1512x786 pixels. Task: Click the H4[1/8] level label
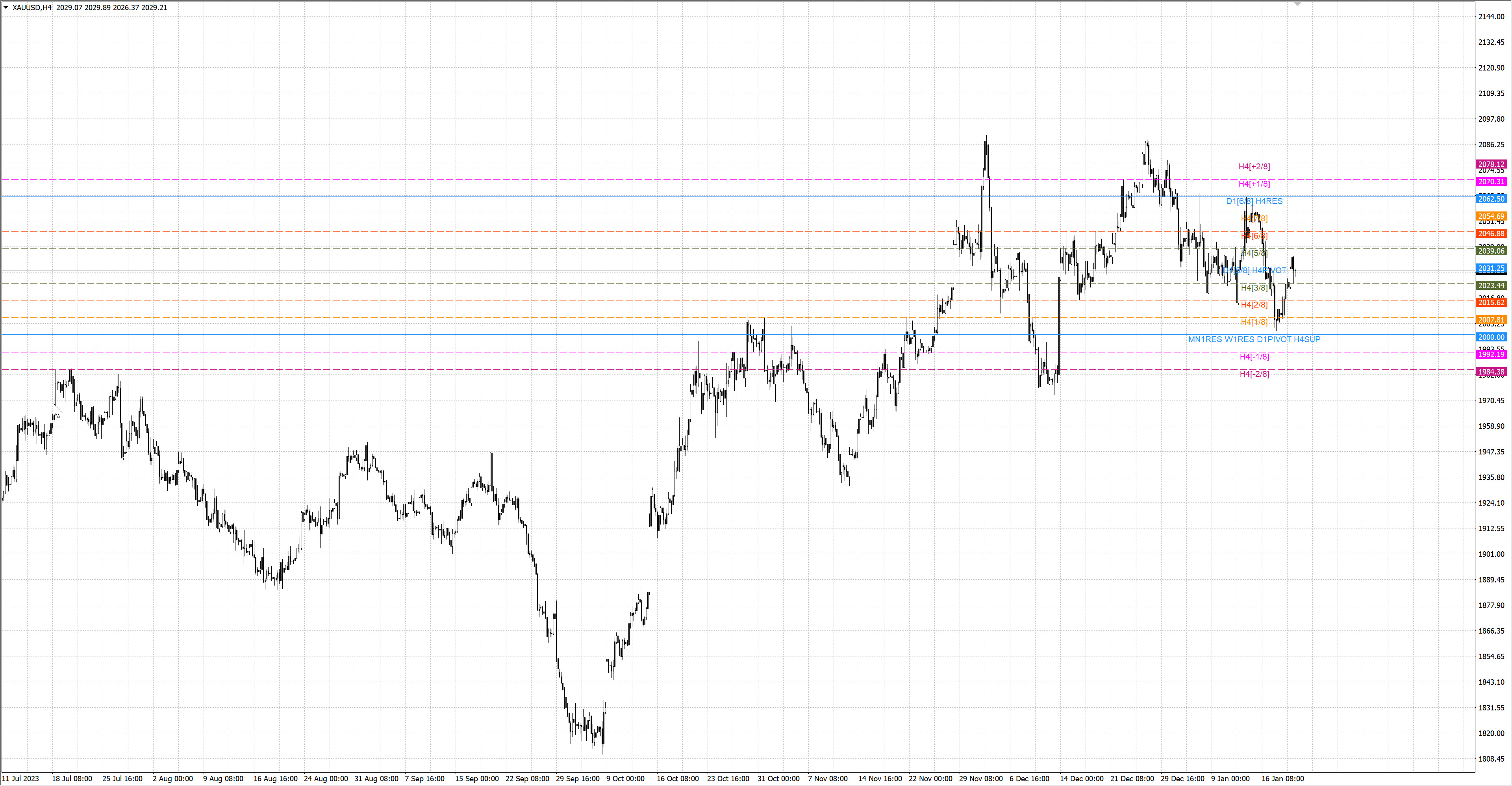coord(1254,322)
